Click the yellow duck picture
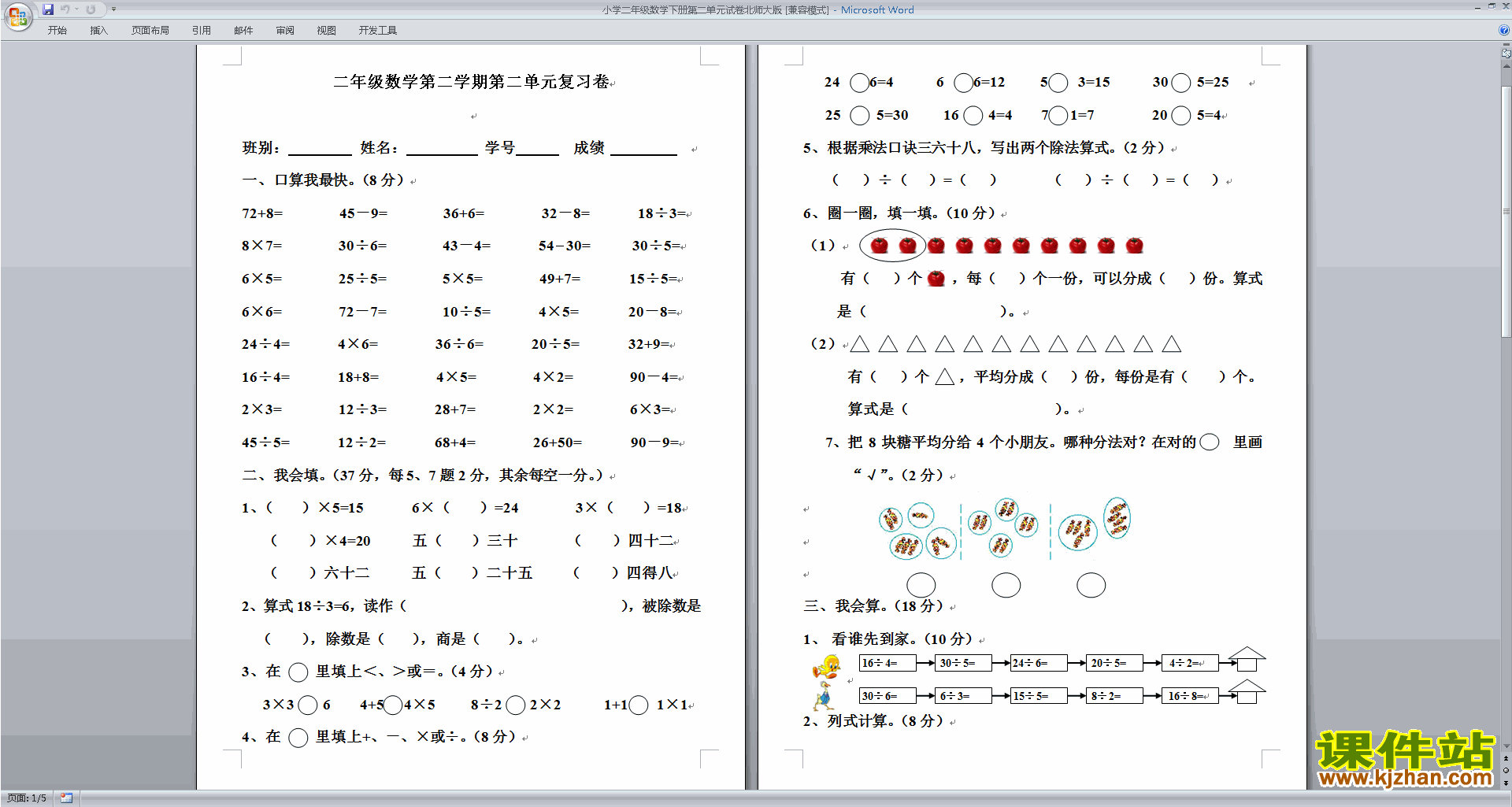 [826, 668]
